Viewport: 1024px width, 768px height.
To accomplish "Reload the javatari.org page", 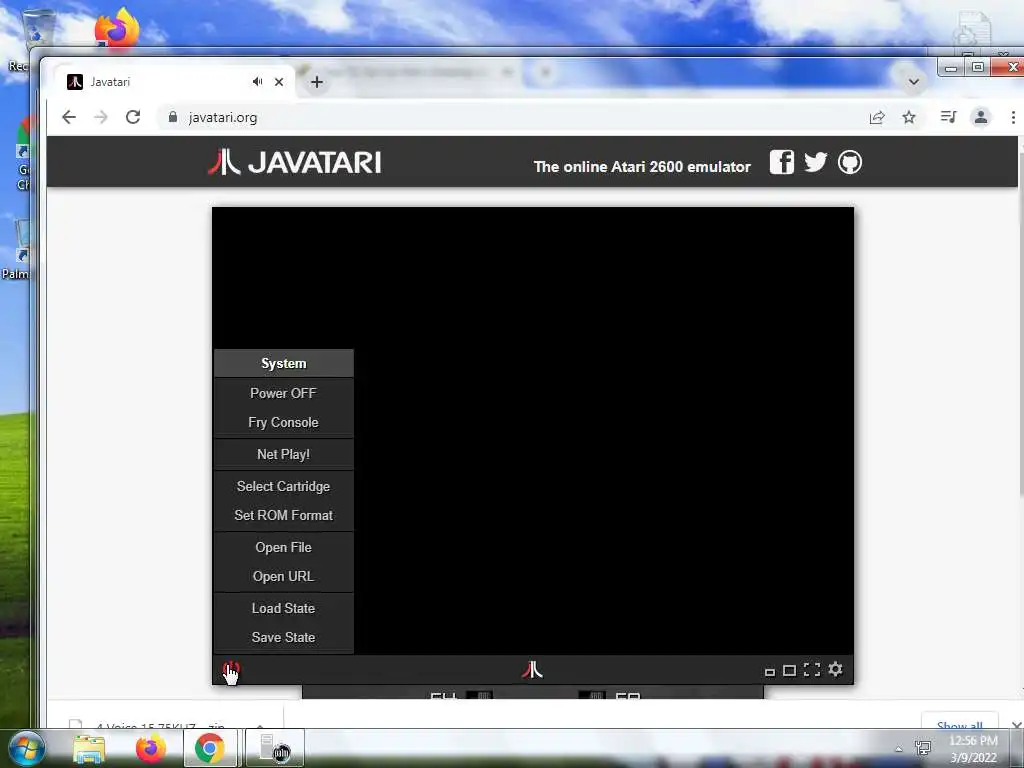I will pos(133,117).
